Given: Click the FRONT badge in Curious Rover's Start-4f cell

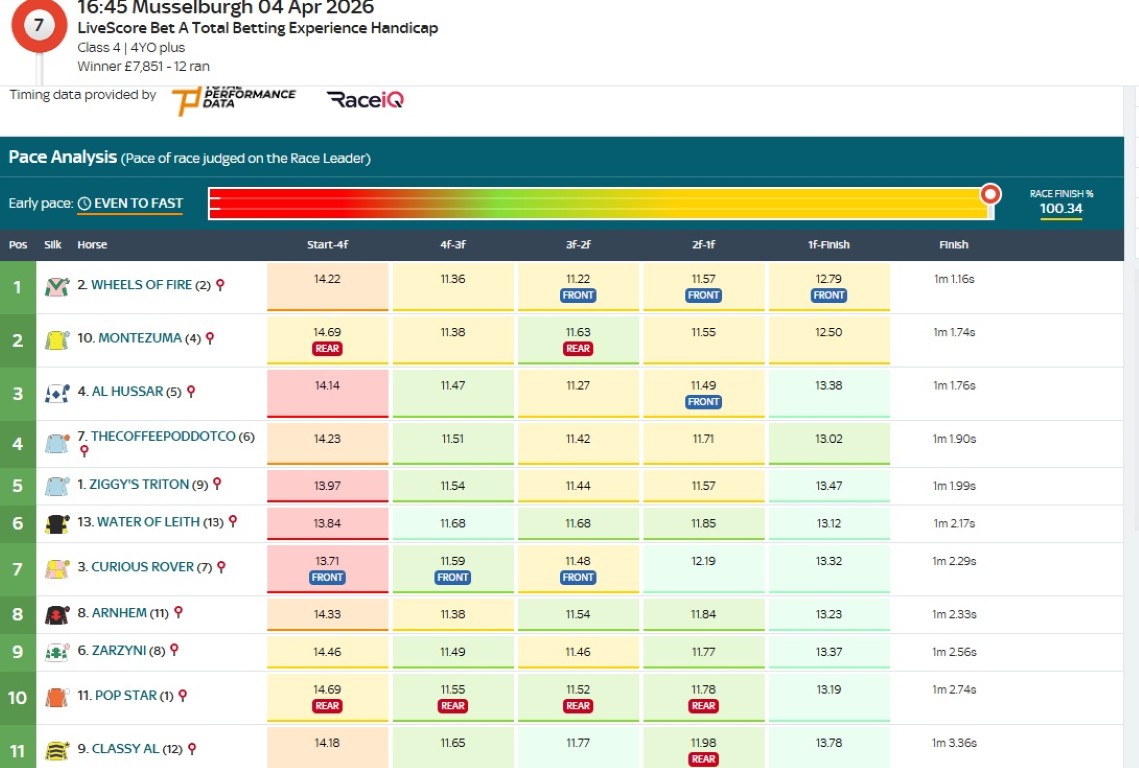Looking at the screenshot, I should coord(327,577).
